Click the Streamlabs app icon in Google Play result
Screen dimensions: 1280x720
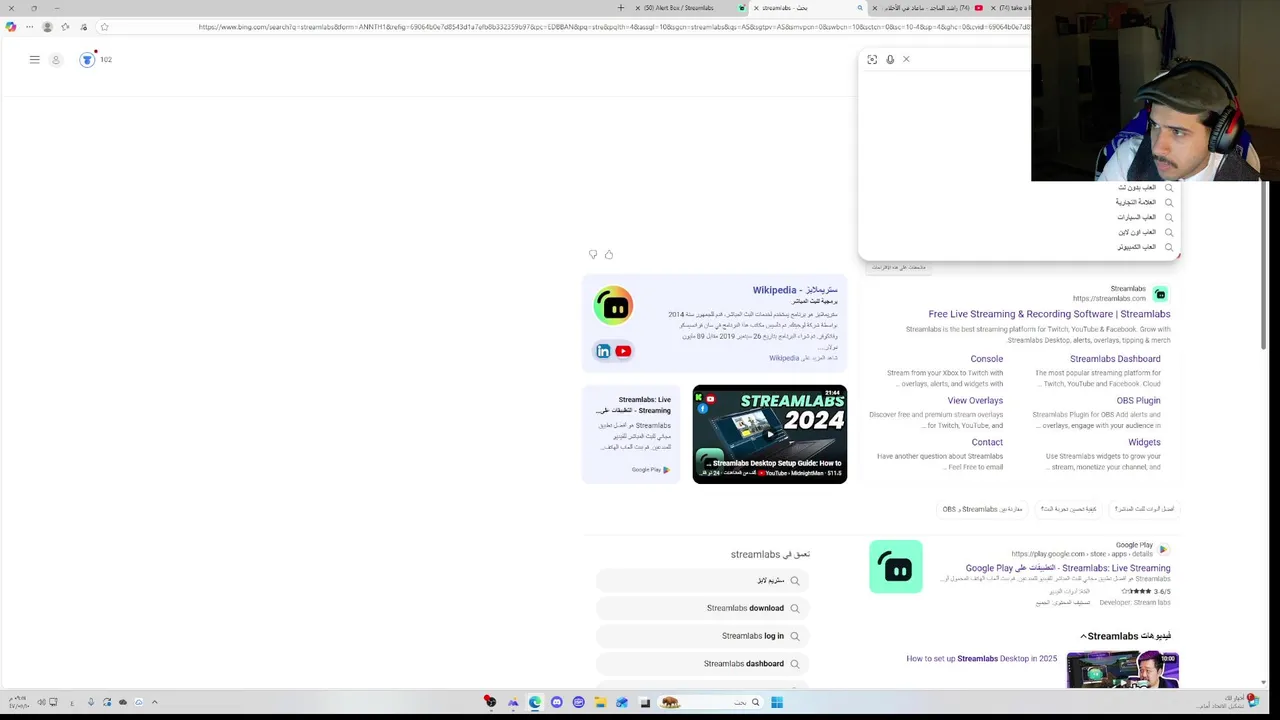pyautogui.click(x=896, y=567)
